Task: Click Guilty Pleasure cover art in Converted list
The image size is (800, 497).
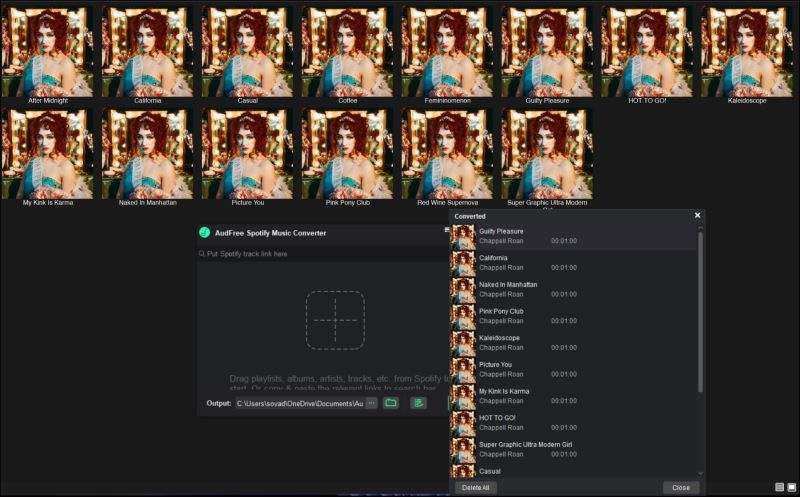Action: [463, 237]
